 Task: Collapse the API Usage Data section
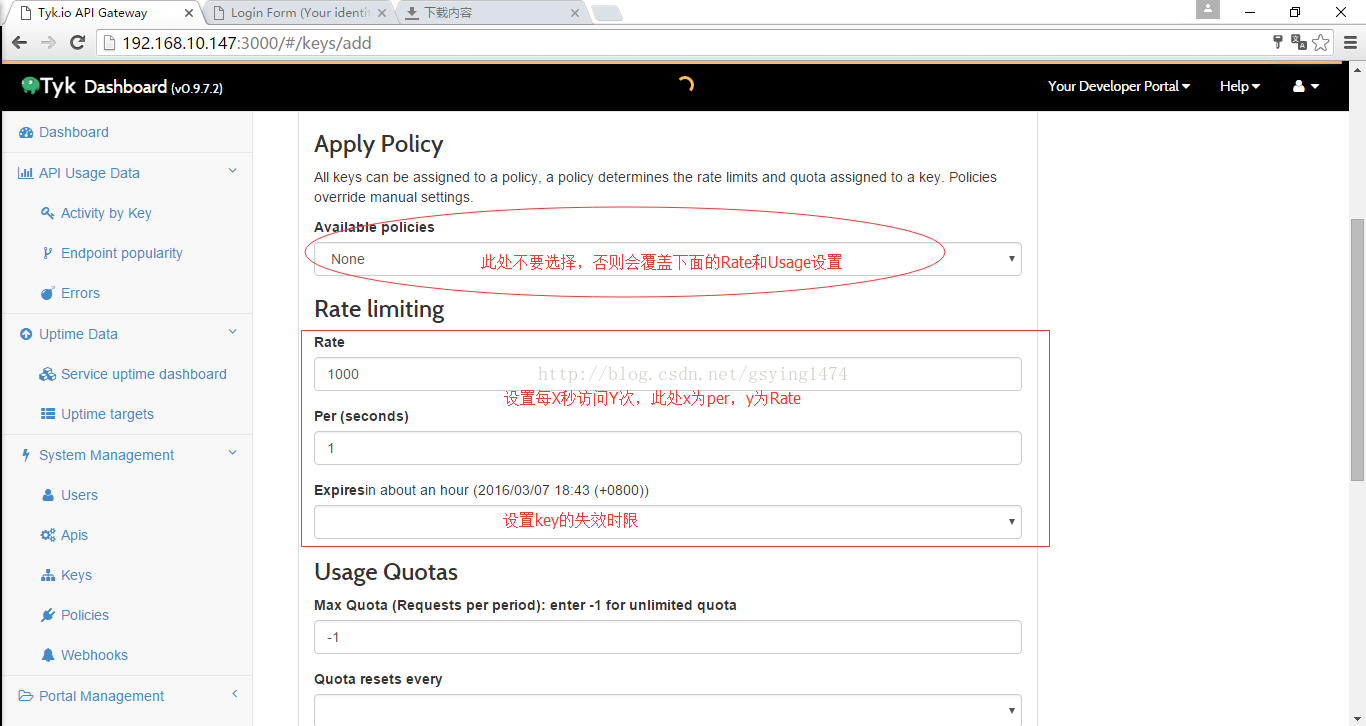[x=233, y=171]
